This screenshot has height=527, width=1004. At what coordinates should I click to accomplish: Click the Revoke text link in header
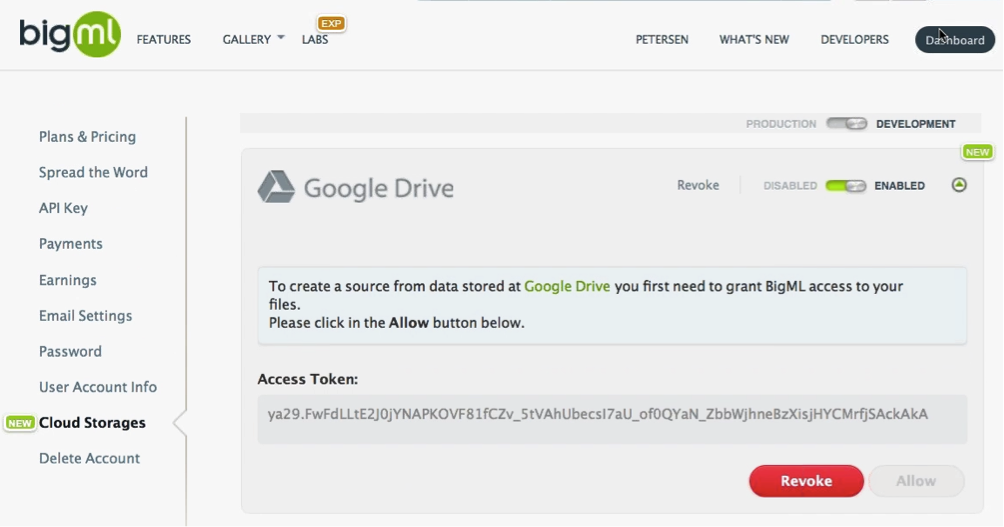[x=698, y=185]
